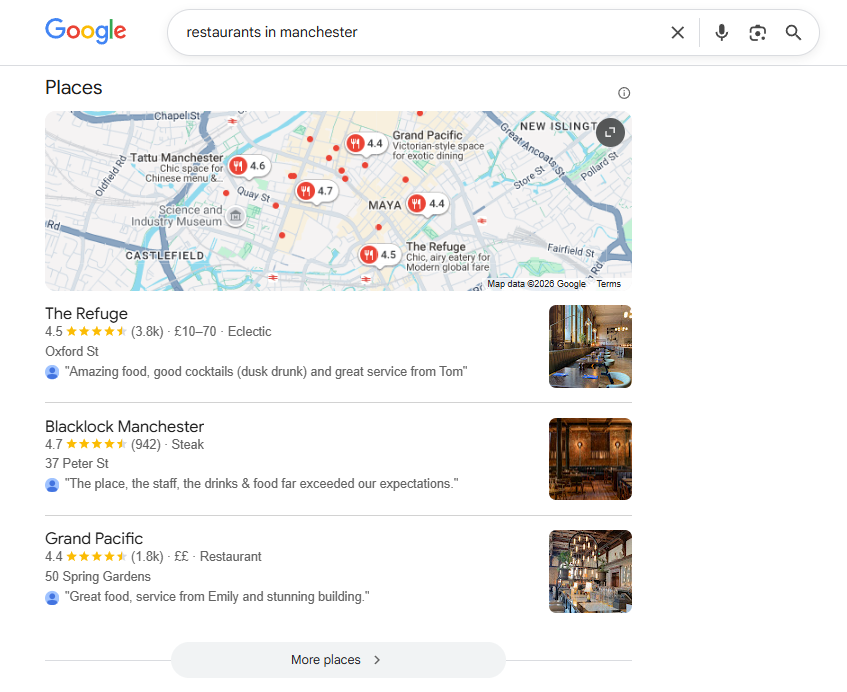Click the reviewer avatar beside Grand Pacific review

[52, 597]
